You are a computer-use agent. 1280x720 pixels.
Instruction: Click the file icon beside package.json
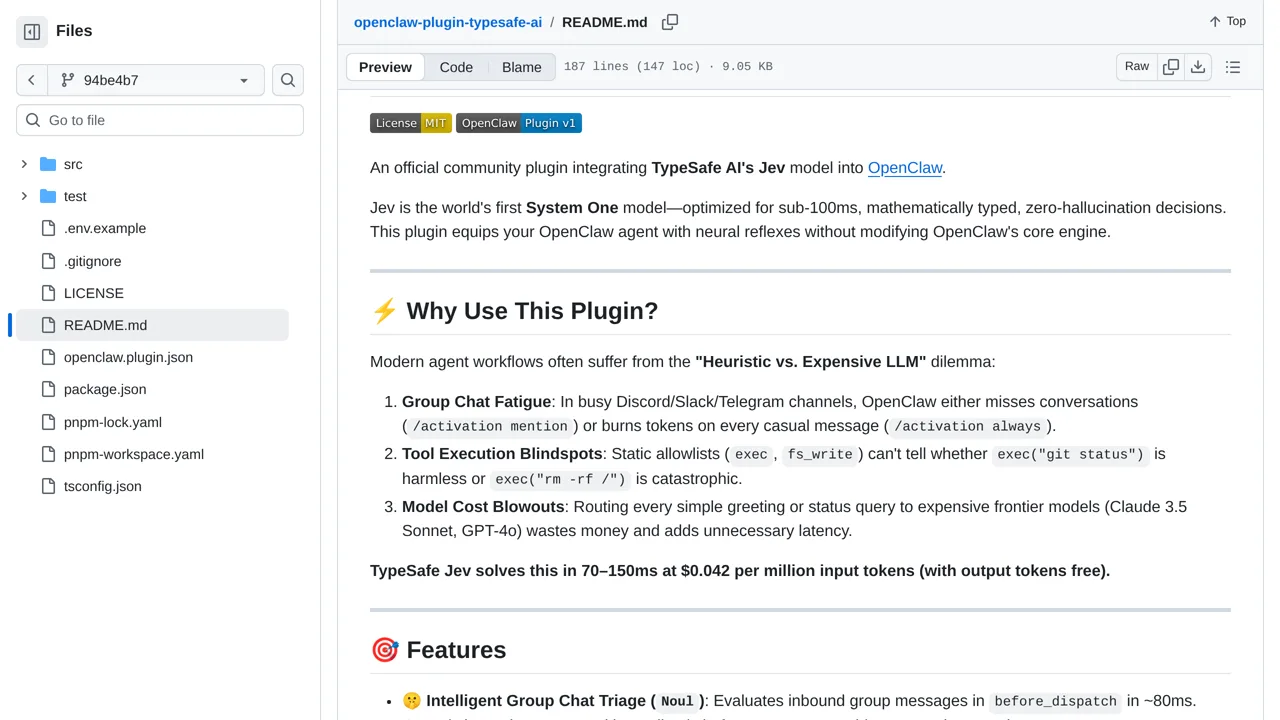(x=48, y=389)
